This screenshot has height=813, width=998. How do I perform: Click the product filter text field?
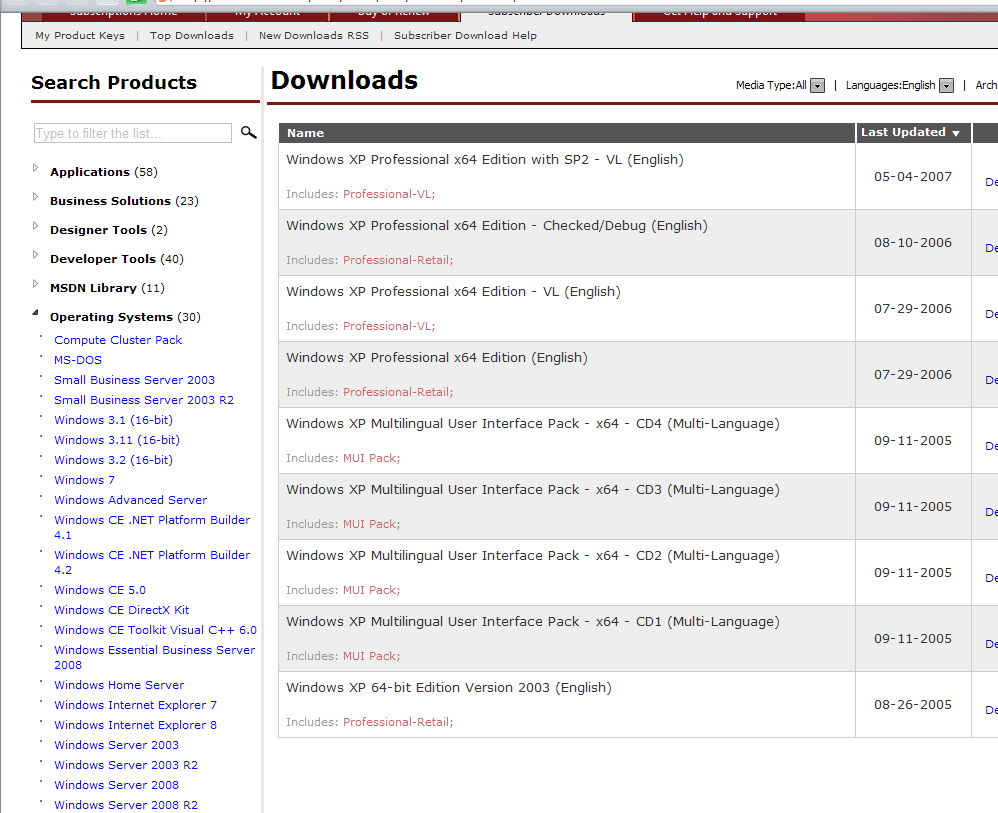[x=133, y=133]
